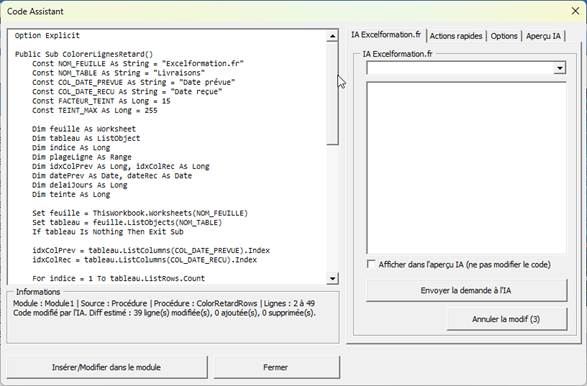
Task: Click the 'Dim teinte As Long' line
Action: 71,195
